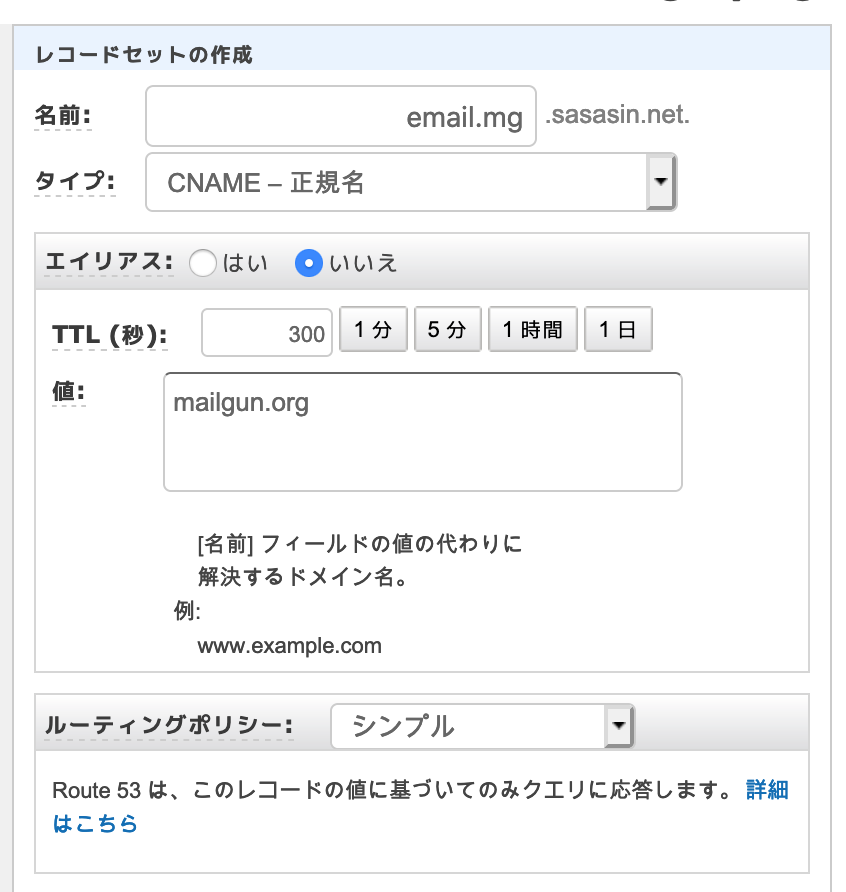Set TTL using the 5分 button

click(447, 329)
